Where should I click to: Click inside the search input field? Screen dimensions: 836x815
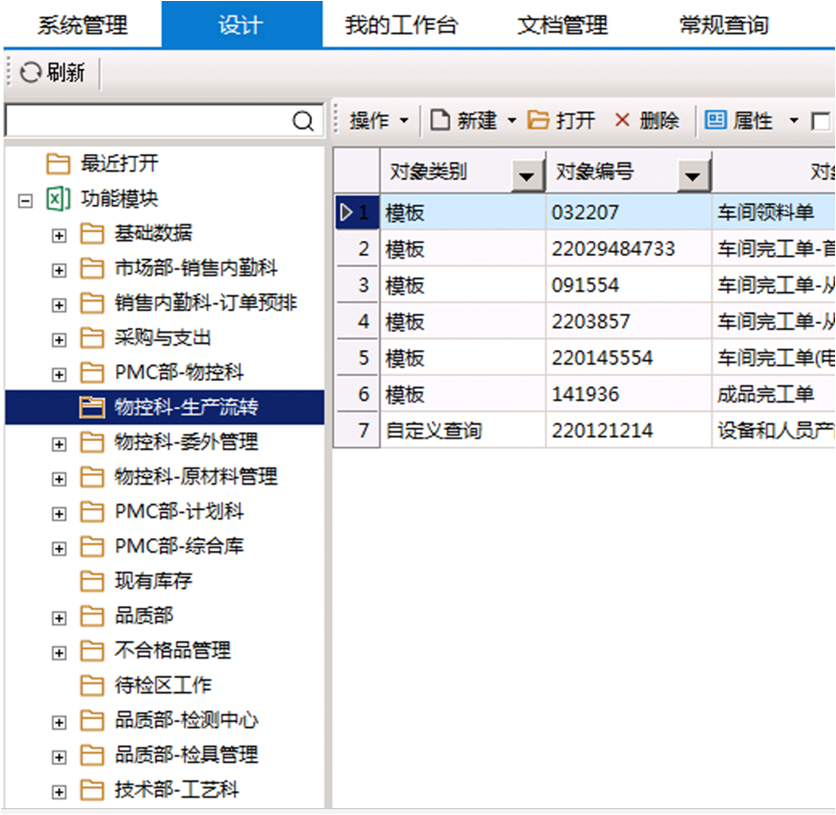click(150, 119)
